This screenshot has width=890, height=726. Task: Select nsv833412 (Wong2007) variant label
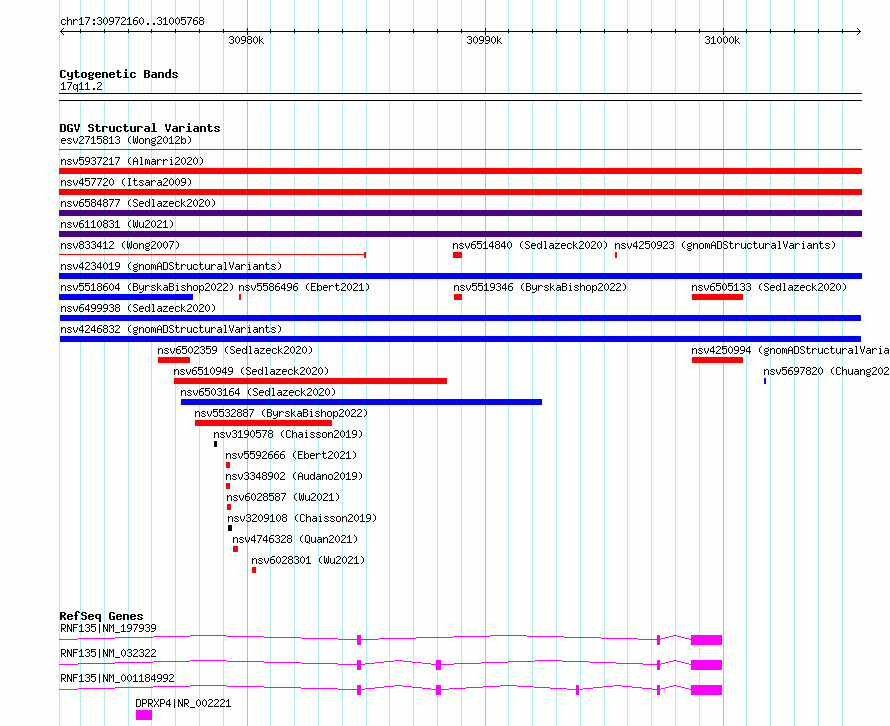[120, 245]
